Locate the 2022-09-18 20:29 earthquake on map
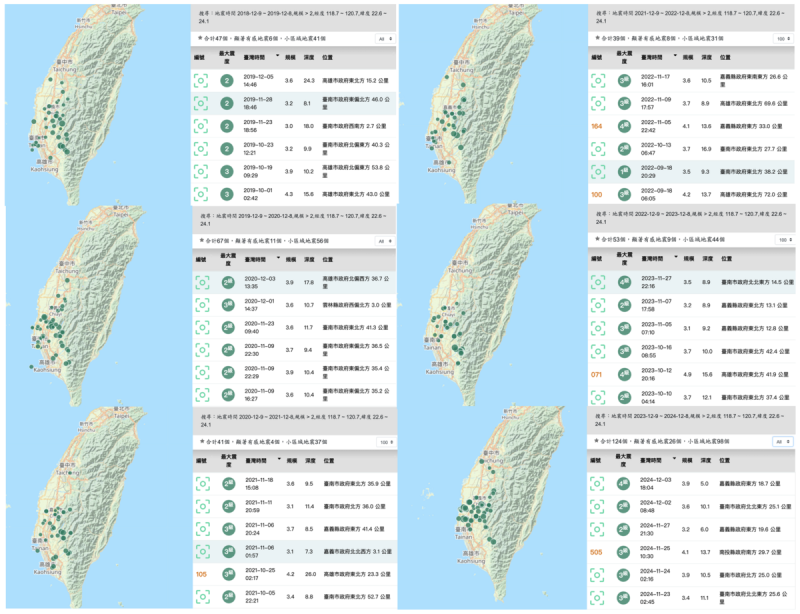This screenshot has width=800, height=614. point(598,171)
